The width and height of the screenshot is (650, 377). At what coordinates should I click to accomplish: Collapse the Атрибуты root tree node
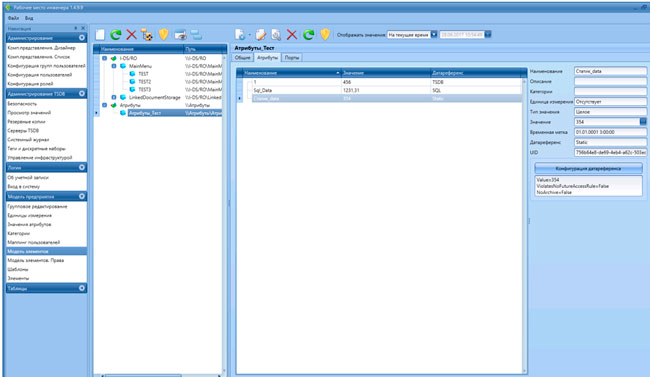pos(104,105)
